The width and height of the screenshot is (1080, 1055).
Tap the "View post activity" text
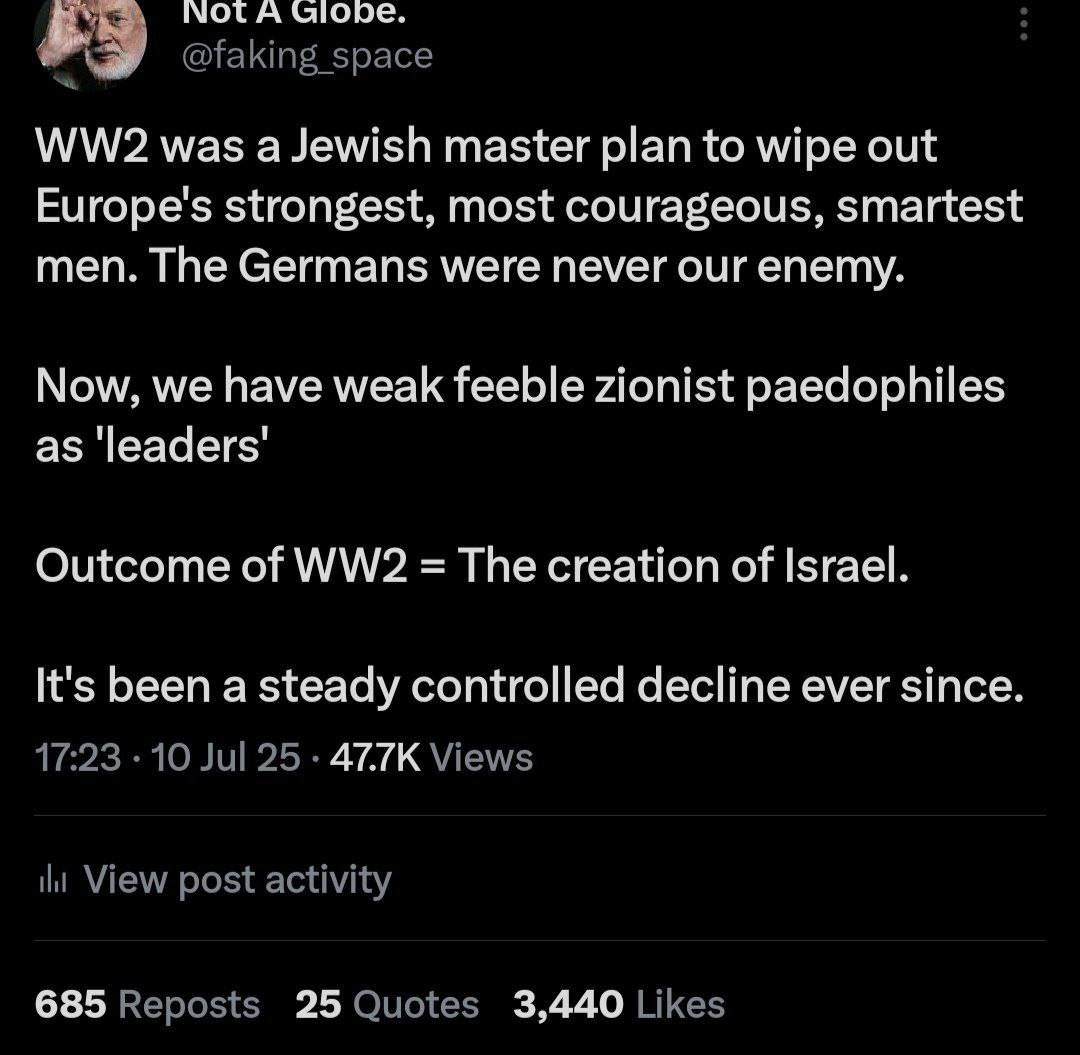coord(237,880)
